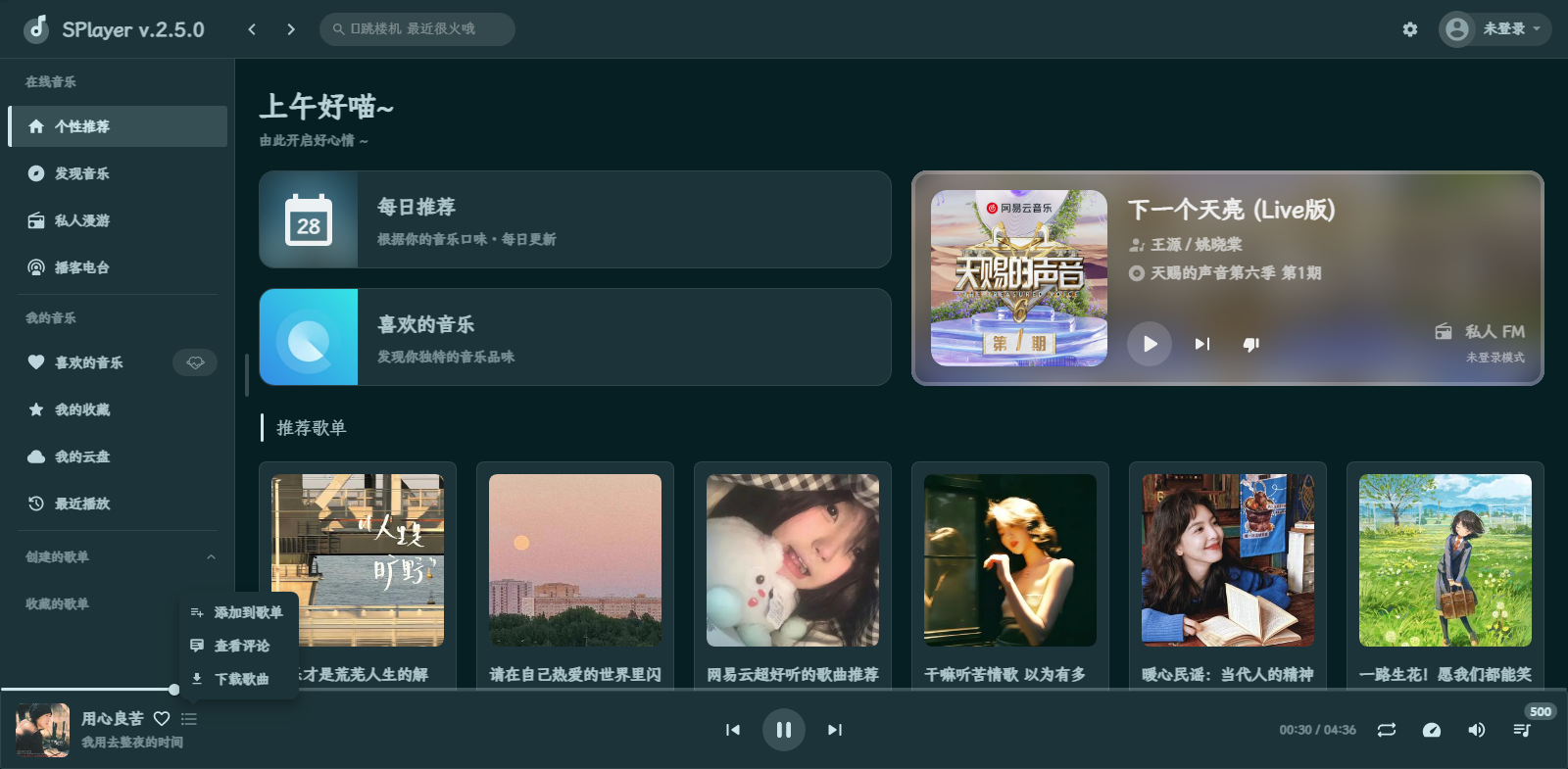
Task: Click the 未登录模式 label
Action: coord(1495,358)
